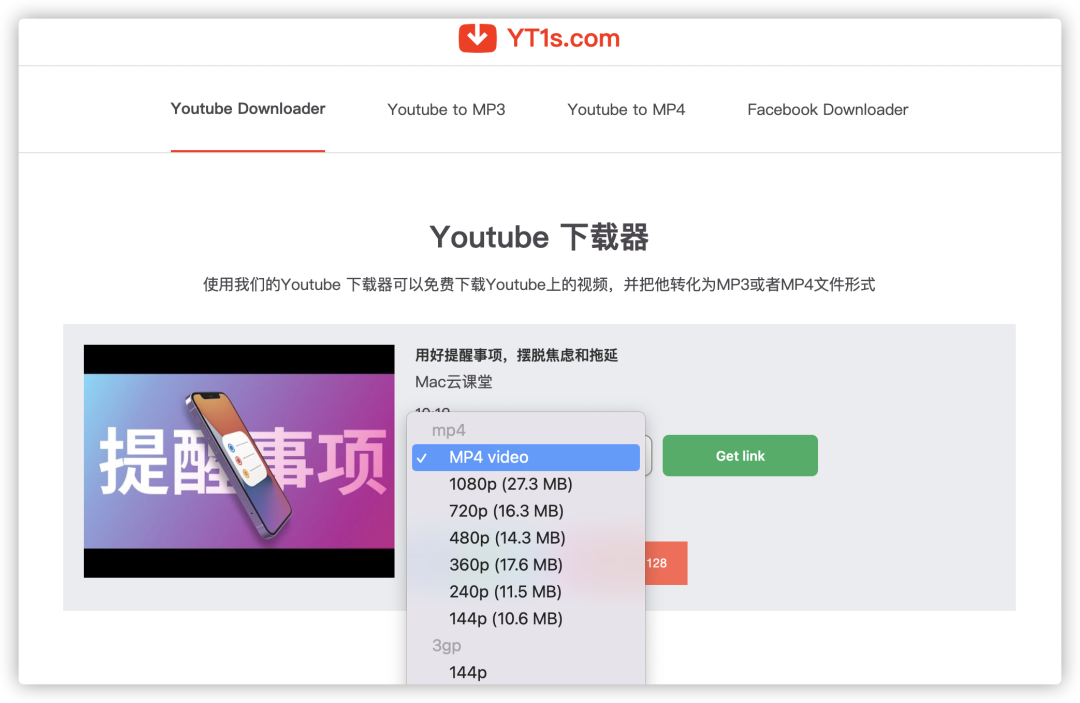Click the YT1s.com download arrow logo icon
Image resolution: width=1080 pixels, height=703 pixels.
(477, 38)
